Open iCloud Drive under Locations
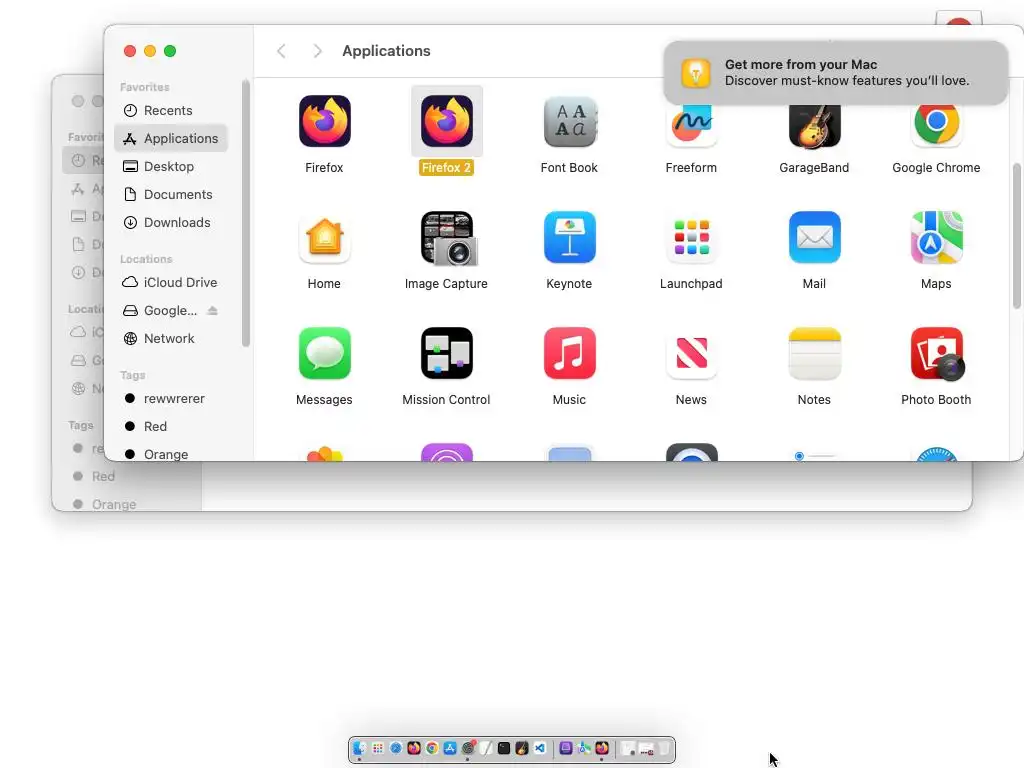The image size is (1024, 768). tap(171, 282)
